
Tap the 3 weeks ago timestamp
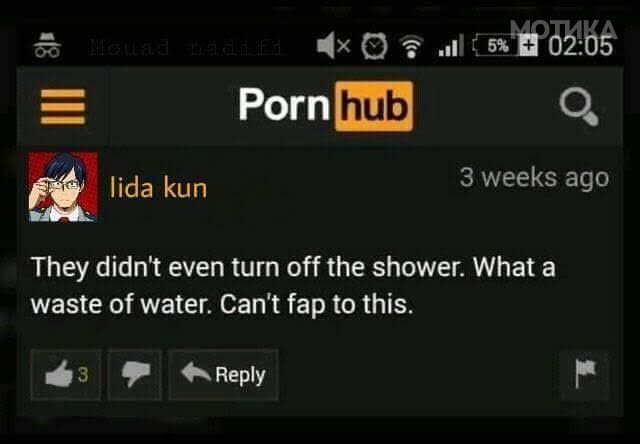pos(534,178)
